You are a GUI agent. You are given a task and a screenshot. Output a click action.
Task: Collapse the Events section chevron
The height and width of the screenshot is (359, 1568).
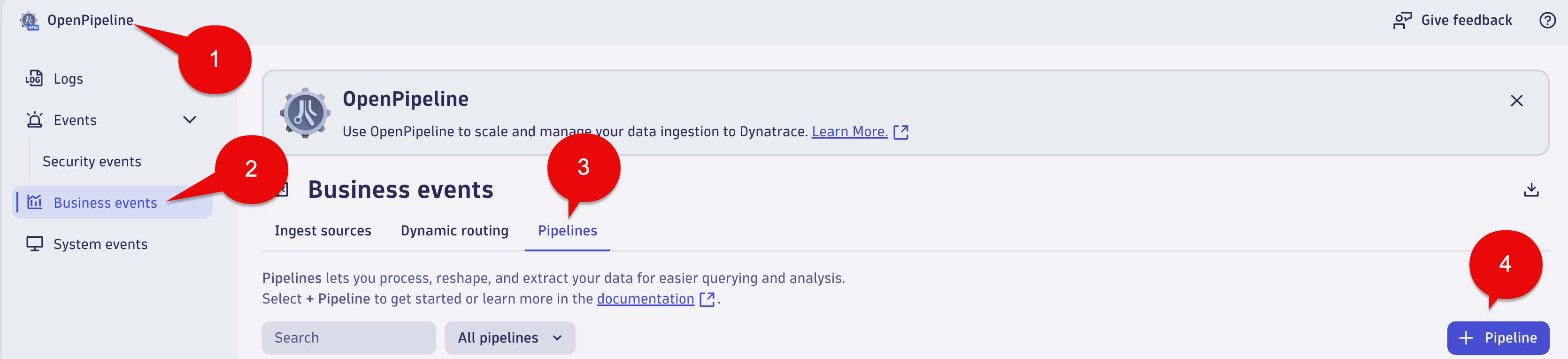coord(189,120)
